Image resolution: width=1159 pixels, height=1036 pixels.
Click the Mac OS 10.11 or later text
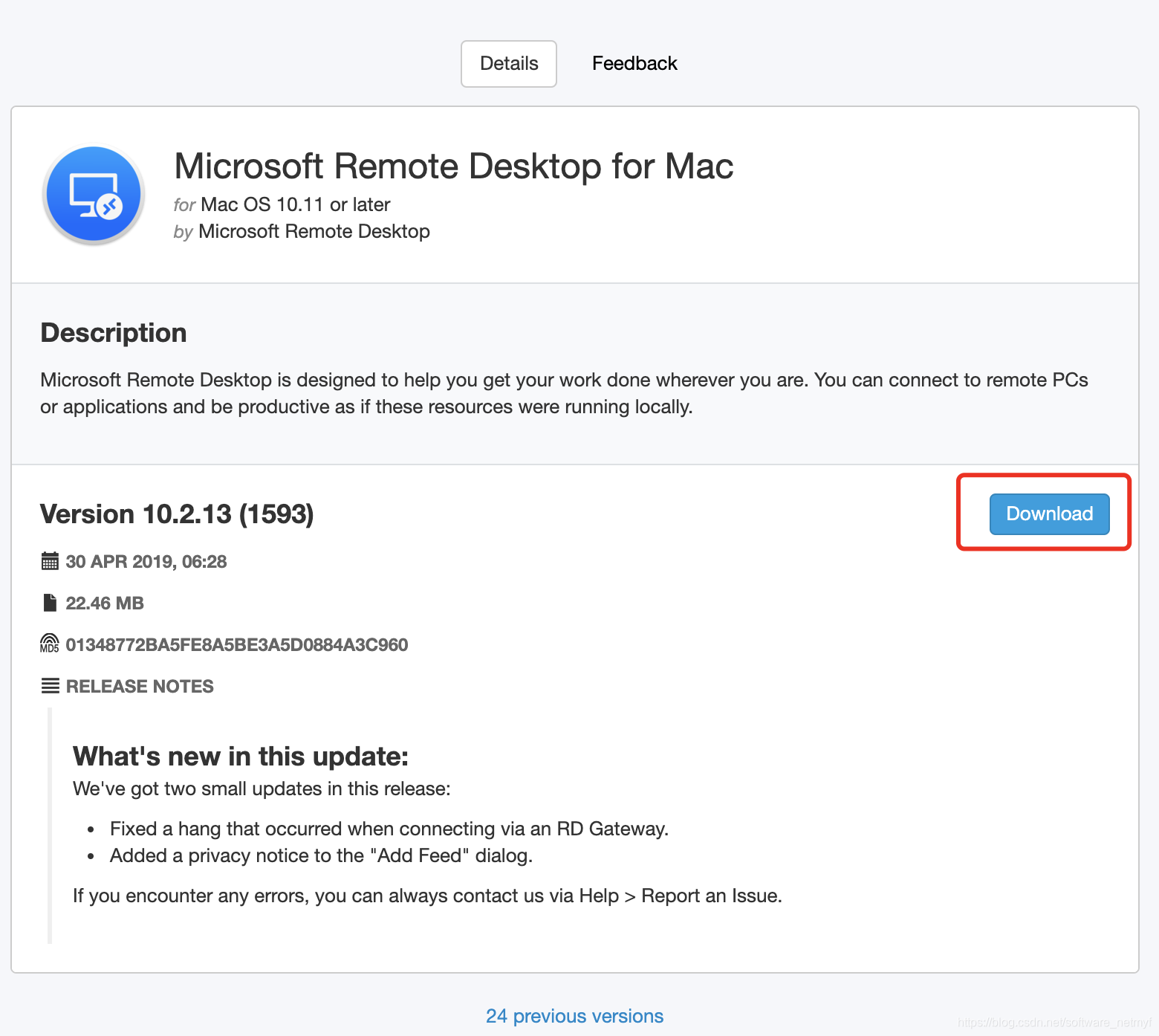(x=296, y=204)
